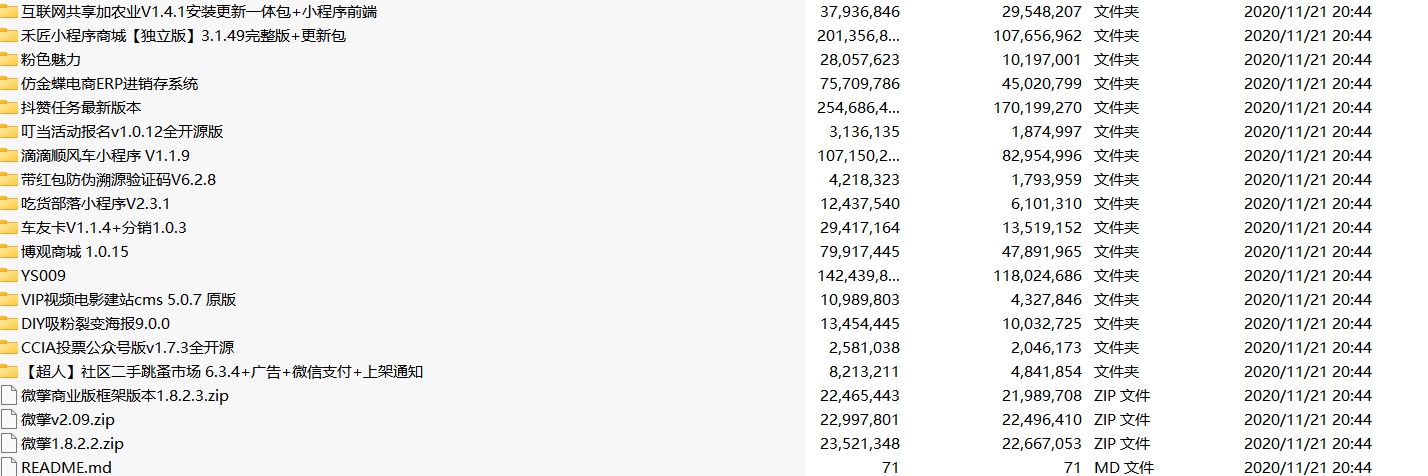This screenshot has height=476, width=1428.
Task: Click the file icon for README.md
Action: [x=9, y=467]
